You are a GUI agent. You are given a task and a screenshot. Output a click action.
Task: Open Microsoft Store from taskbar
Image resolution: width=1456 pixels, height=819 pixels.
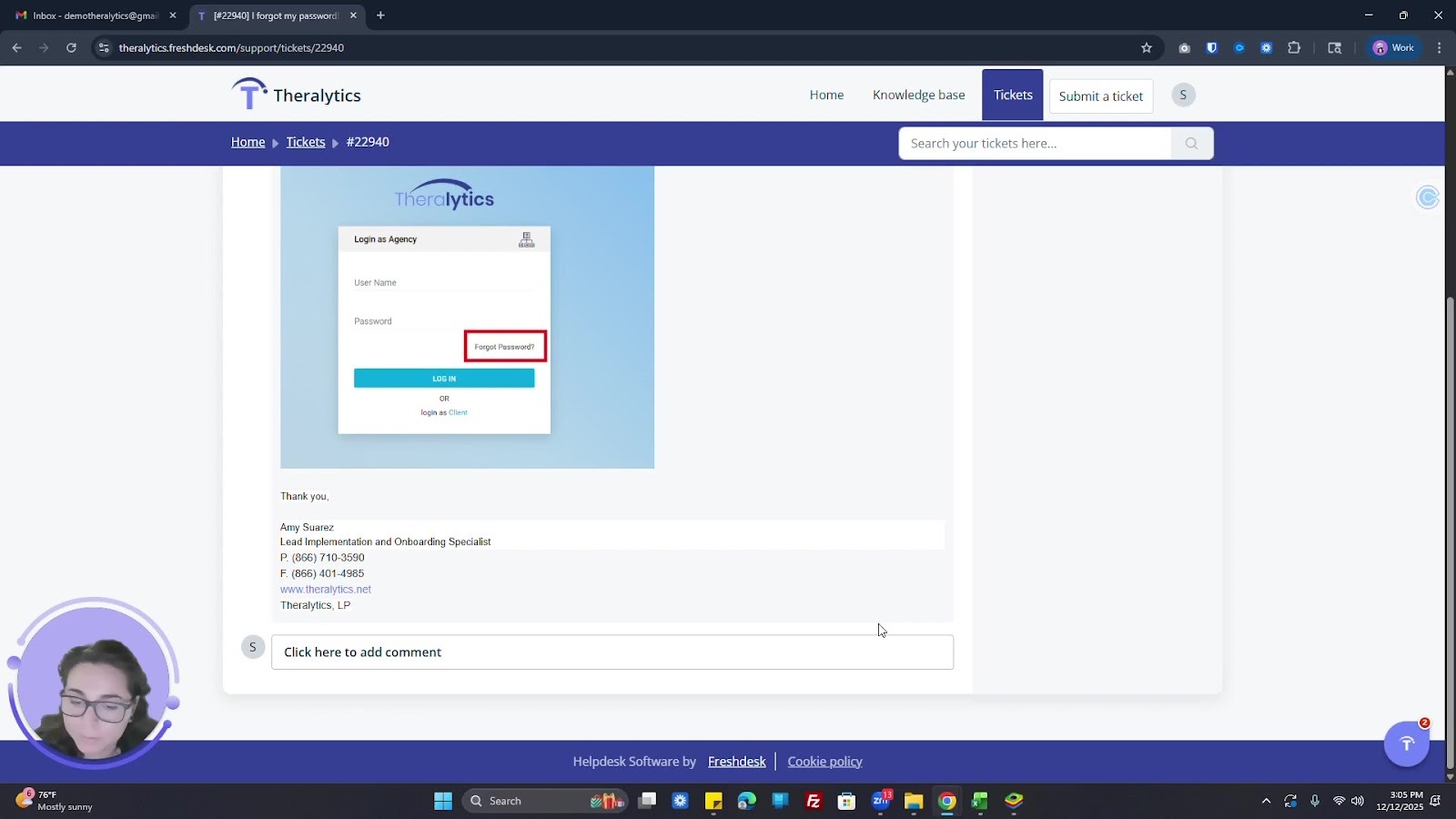click(x=846, y=801)
